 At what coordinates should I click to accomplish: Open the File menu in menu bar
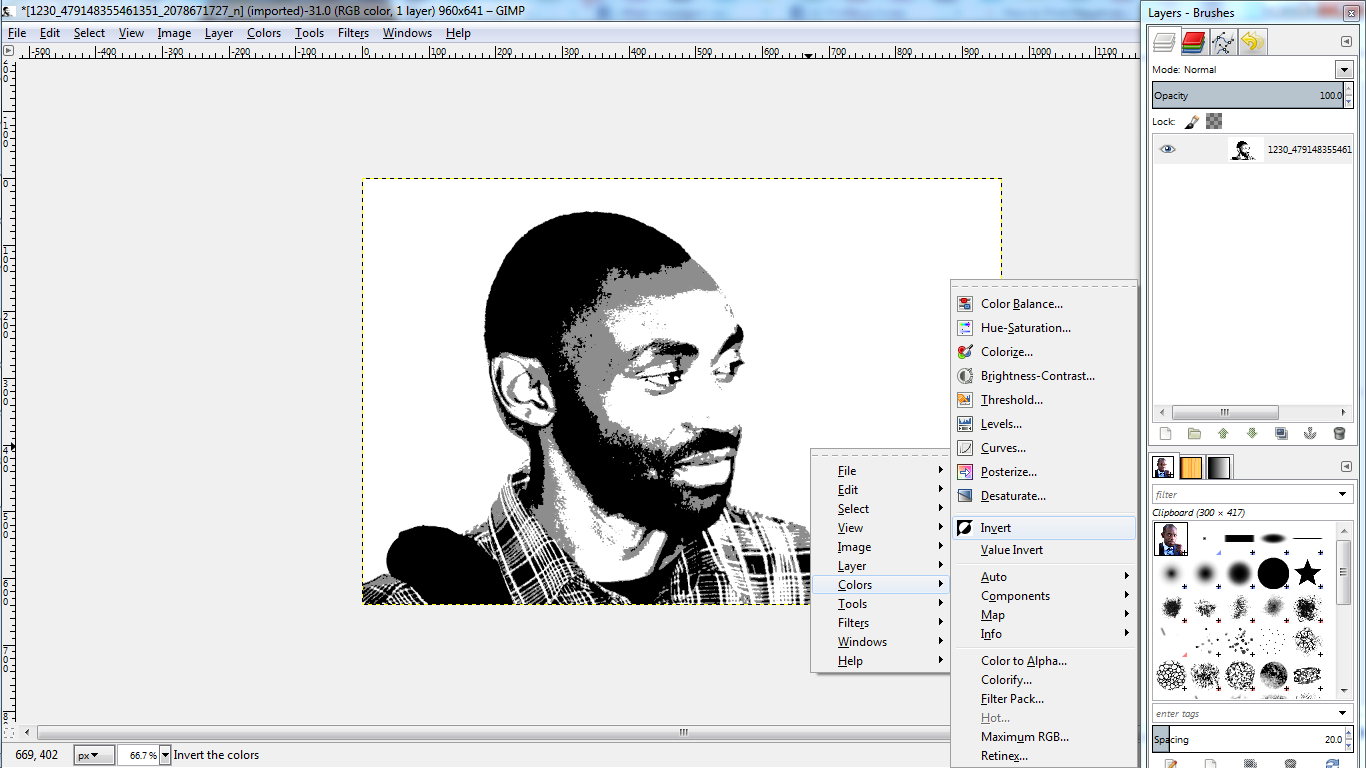(x=17, y=33)
